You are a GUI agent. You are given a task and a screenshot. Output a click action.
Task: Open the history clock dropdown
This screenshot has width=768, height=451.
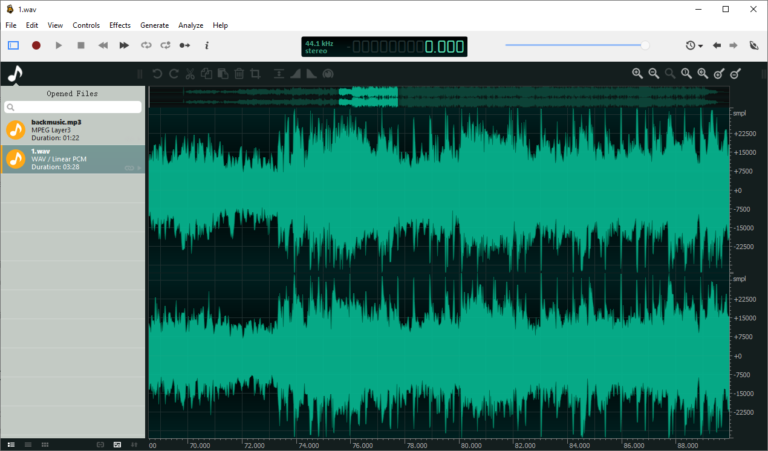click(x=694, y=45)
